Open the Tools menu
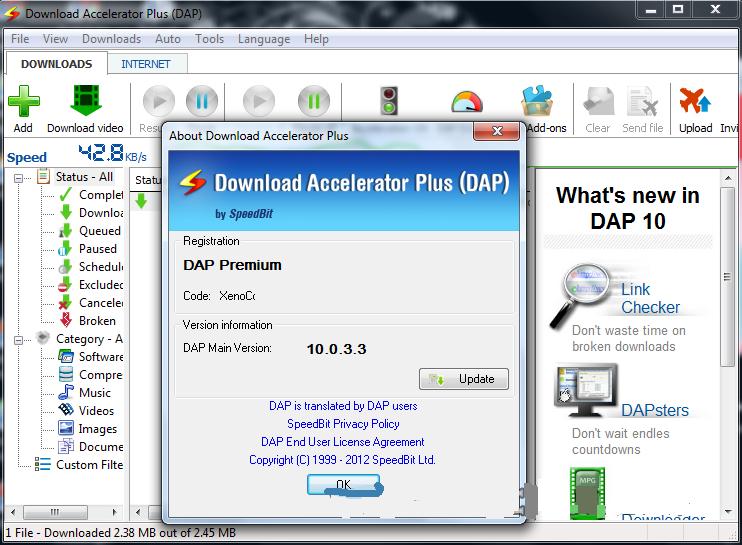Image resolution: width=742 pixels, height=545 pixels. click(x=209, y=39)
